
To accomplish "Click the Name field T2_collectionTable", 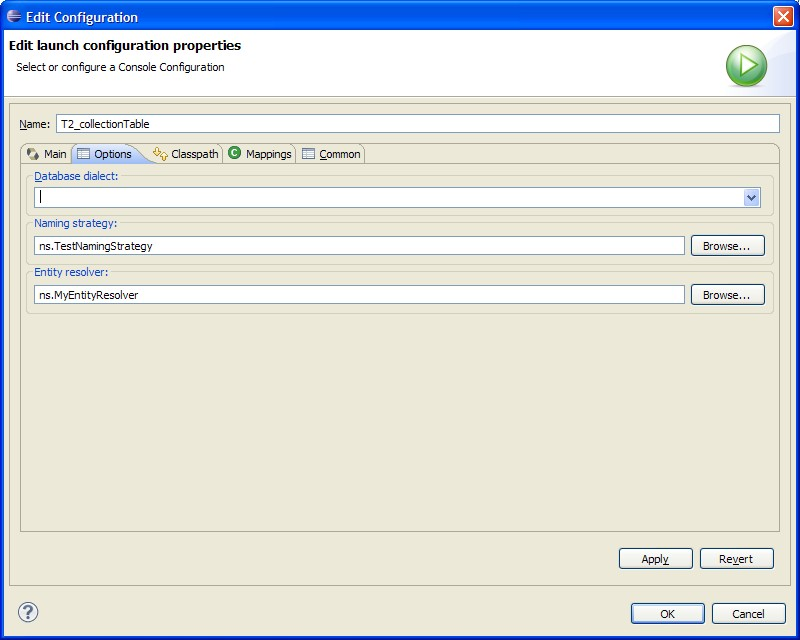I will coord(418,124).
